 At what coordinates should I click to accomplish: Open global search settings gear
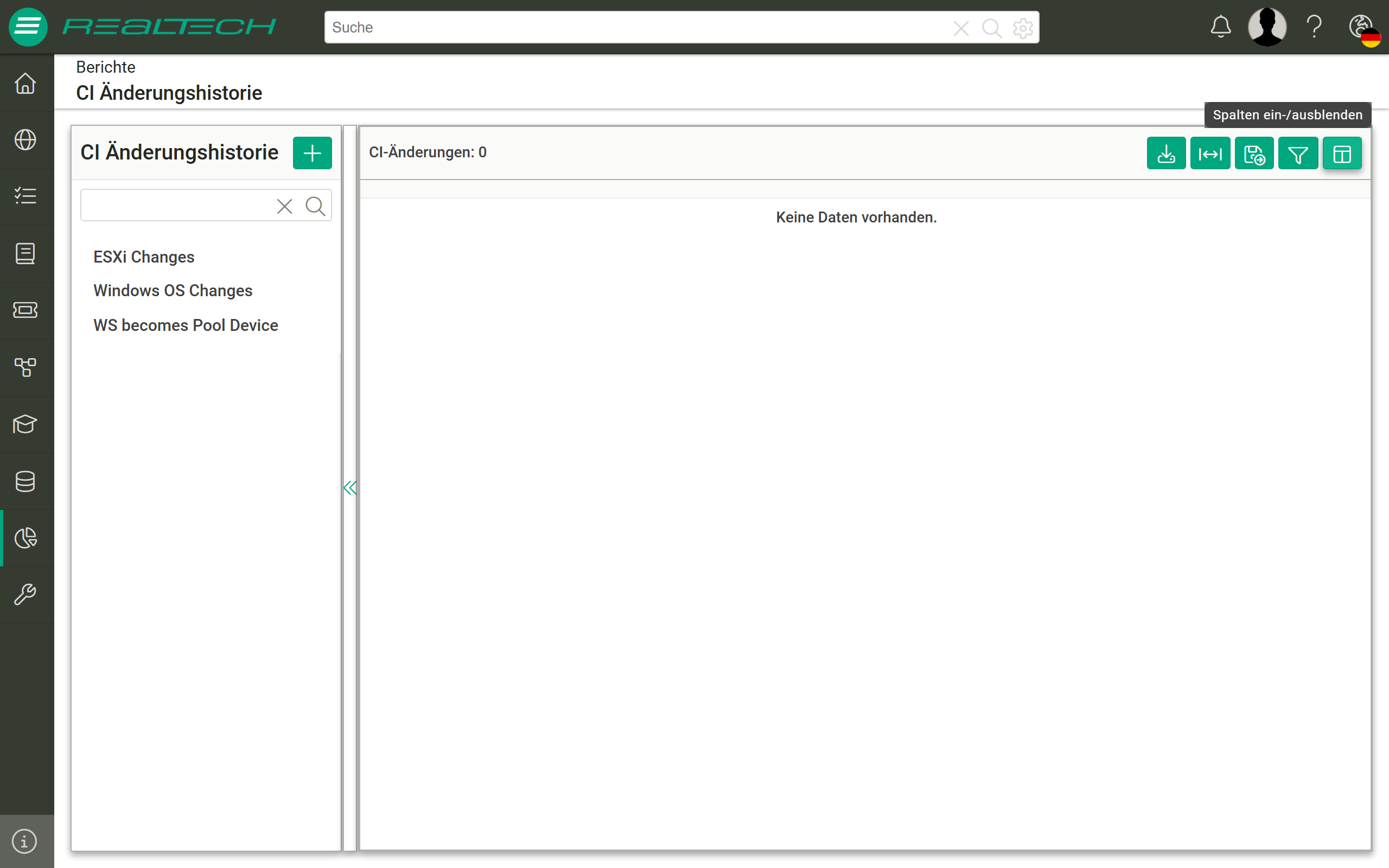[x=1023, y=28]
